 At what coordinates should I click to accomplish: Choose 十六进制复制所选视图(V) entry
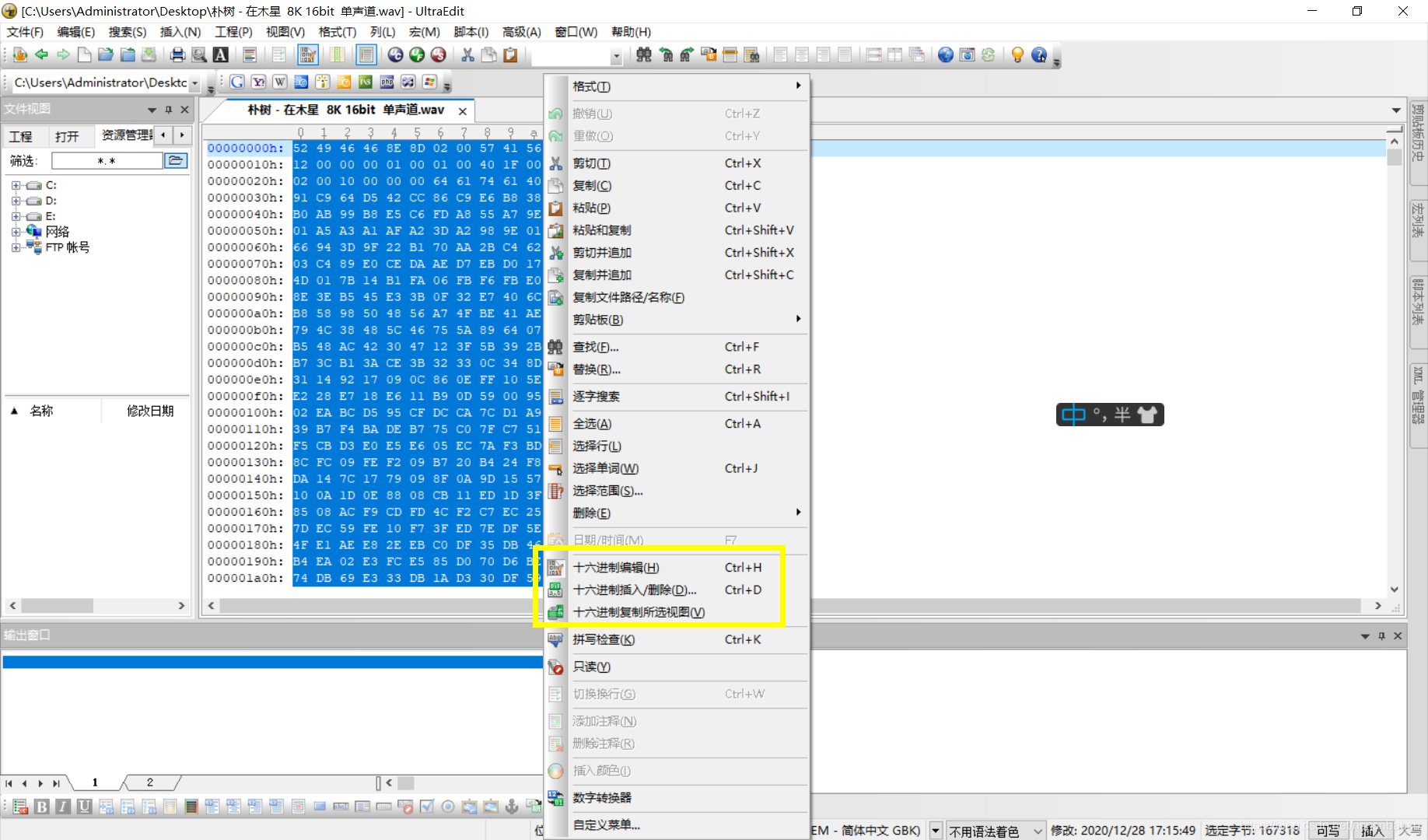pyautogui.click(x=677, y=613)
